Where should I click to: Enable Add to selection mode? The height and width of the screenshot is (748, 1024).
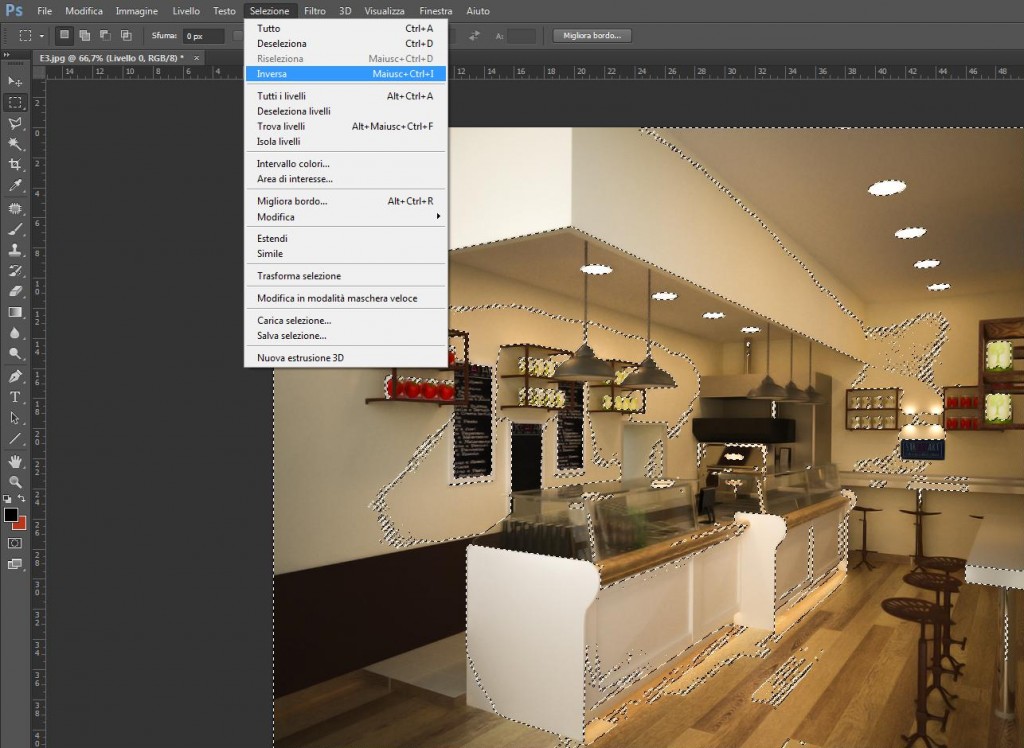coord(84,35)
